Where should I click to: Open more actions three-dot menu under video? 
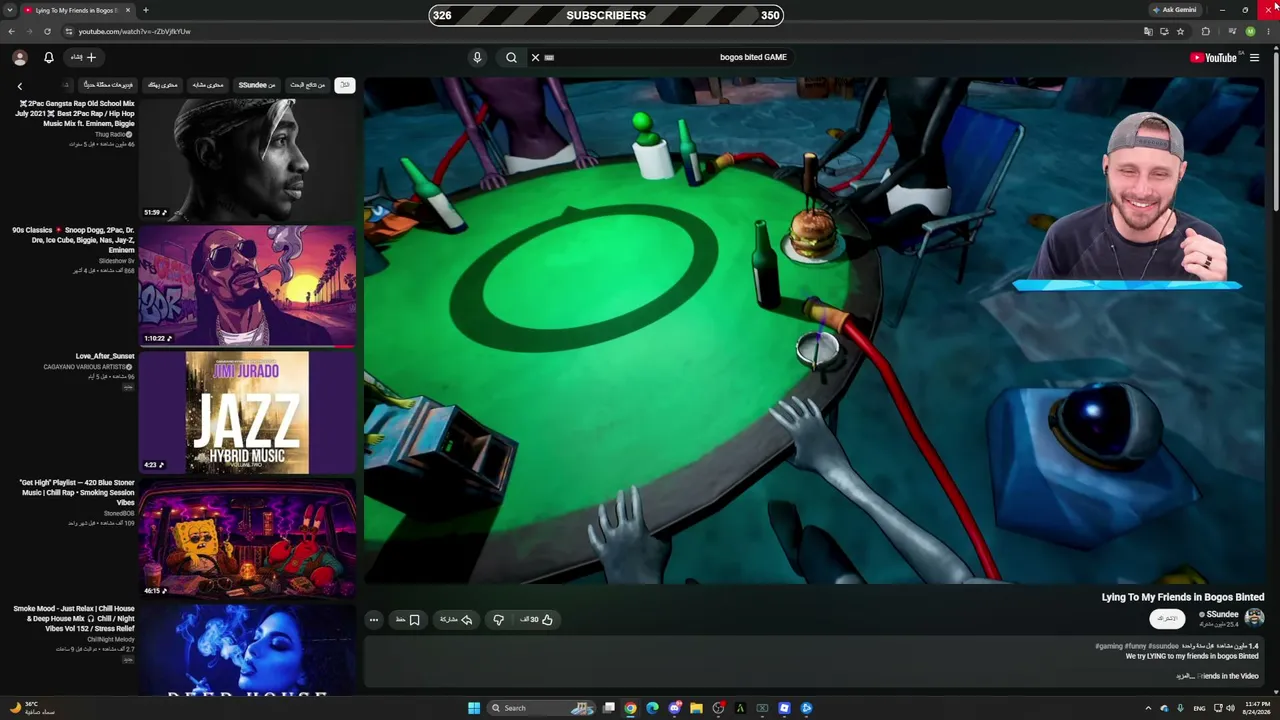[374, 620]
